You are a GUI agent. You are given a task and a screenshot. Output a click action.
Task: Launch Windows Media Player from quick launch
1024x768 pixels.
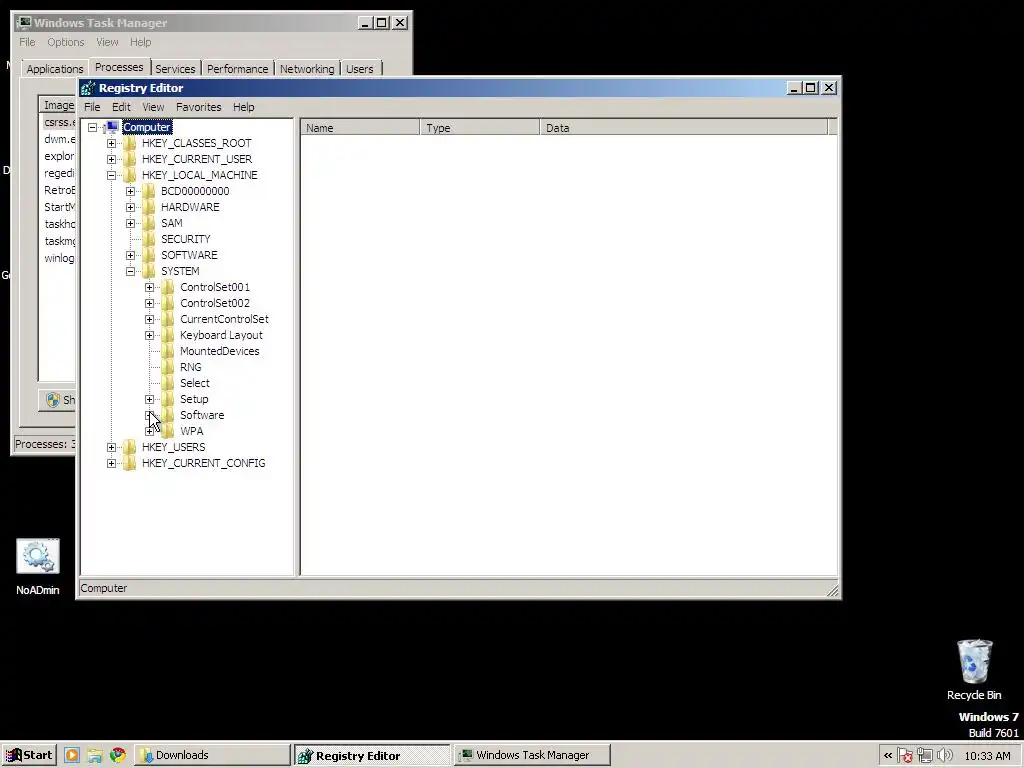(x=72, y=756)
